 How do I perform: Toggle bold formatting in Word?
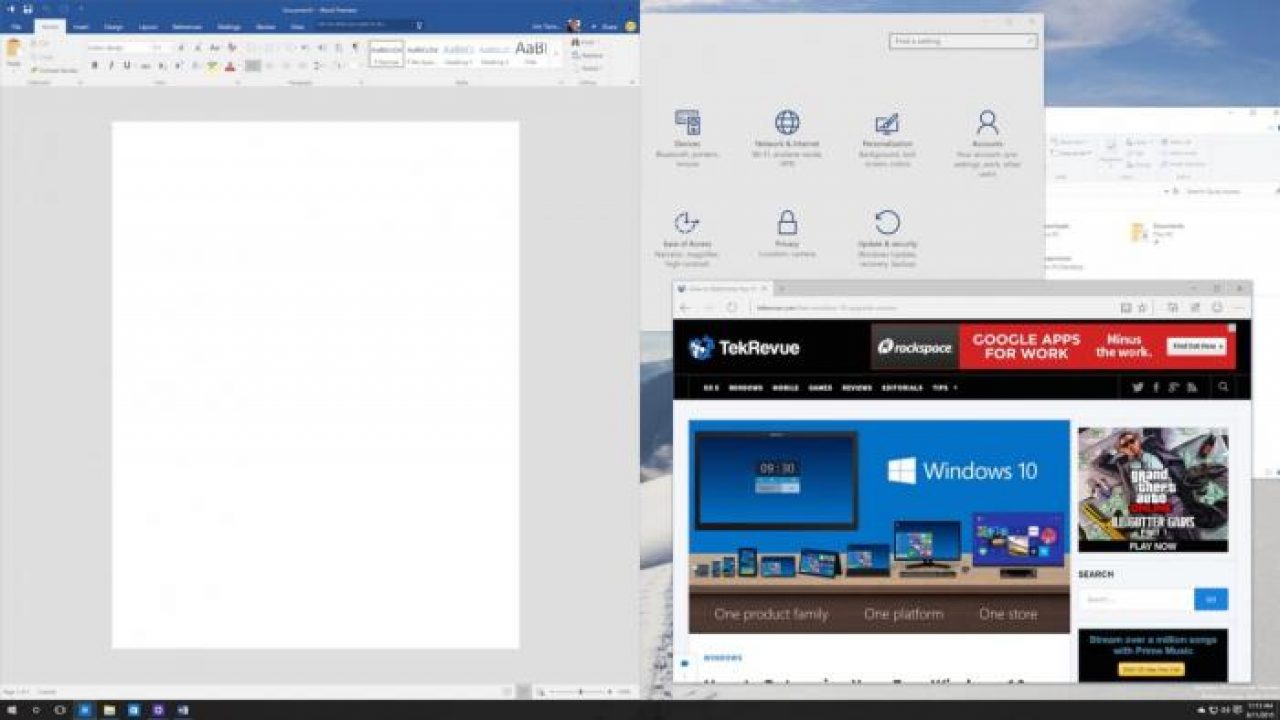(94, 63)
